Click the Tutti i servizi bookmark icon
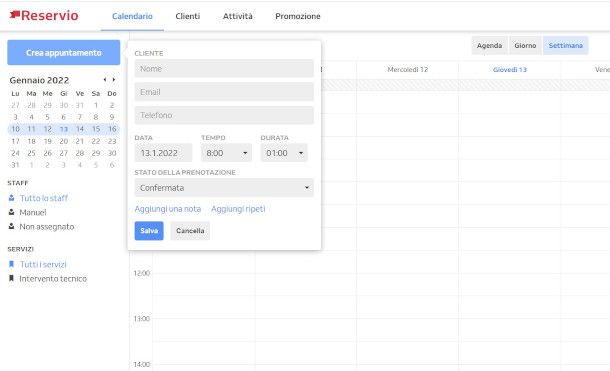 tap(12, 264)
